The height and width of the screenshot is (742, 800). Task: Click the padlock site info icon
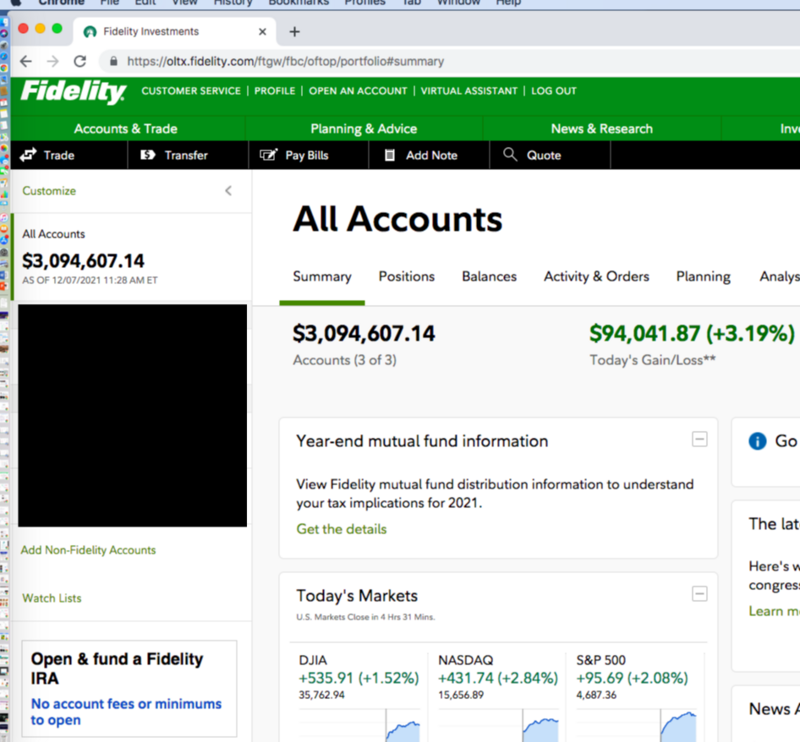pyautogui.click(x=113, y=61)
